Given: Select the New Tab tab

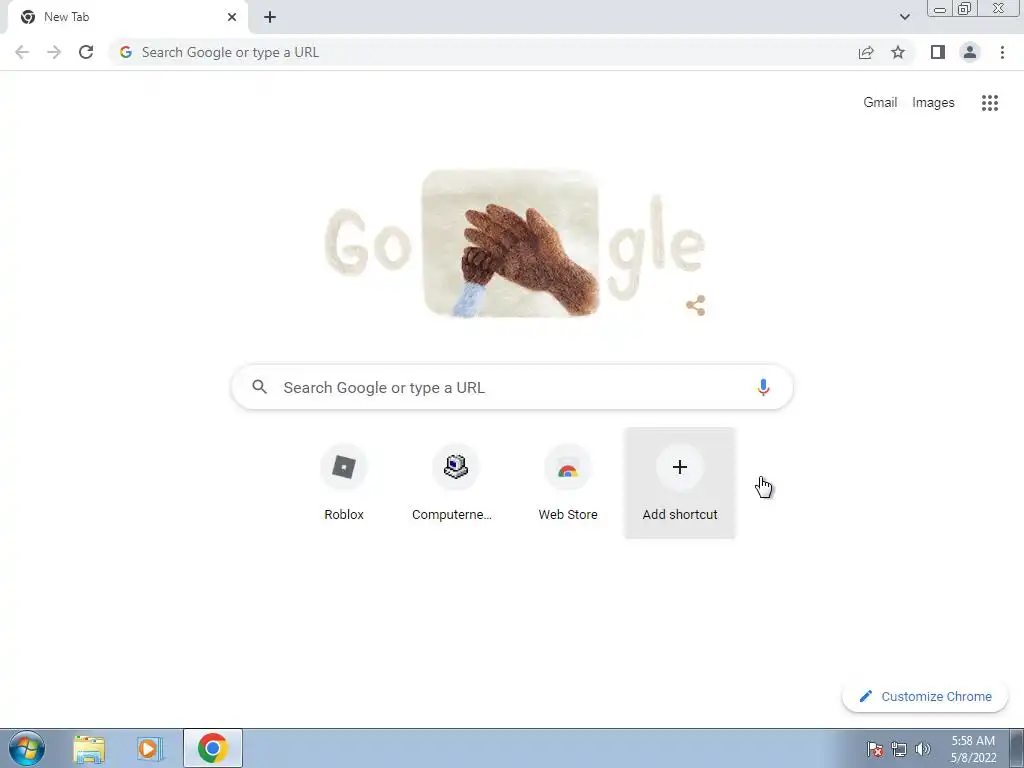Looking at the screenshot, I should click(x=127, y=18).
